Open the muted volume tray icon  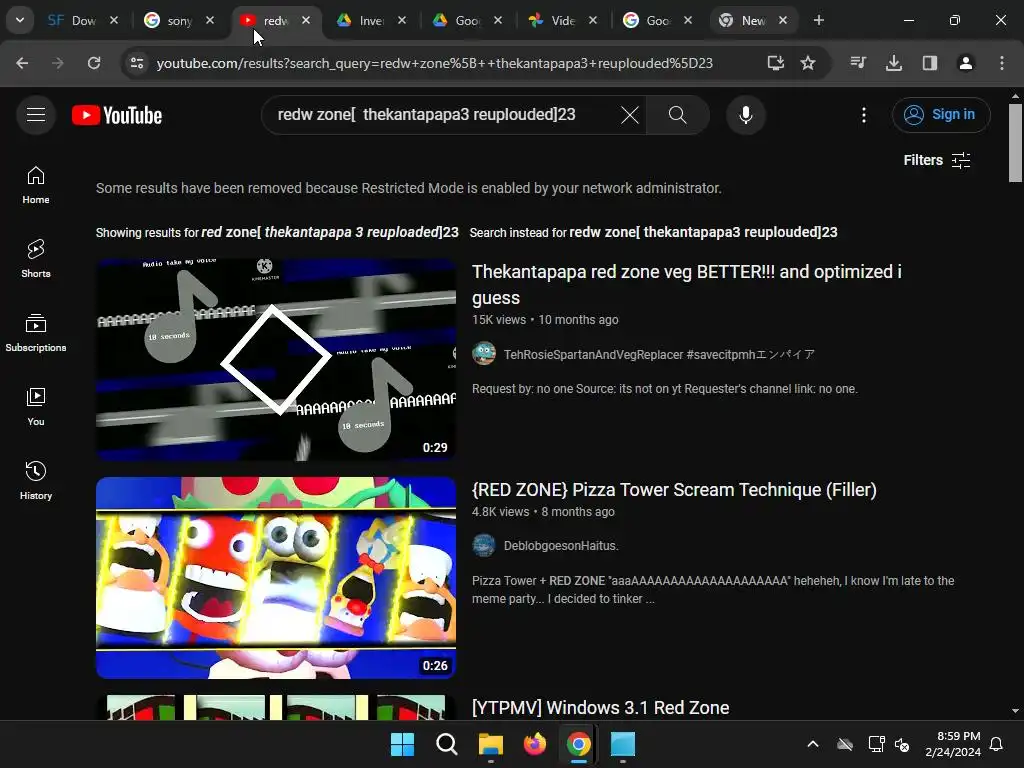click(902, 744)
